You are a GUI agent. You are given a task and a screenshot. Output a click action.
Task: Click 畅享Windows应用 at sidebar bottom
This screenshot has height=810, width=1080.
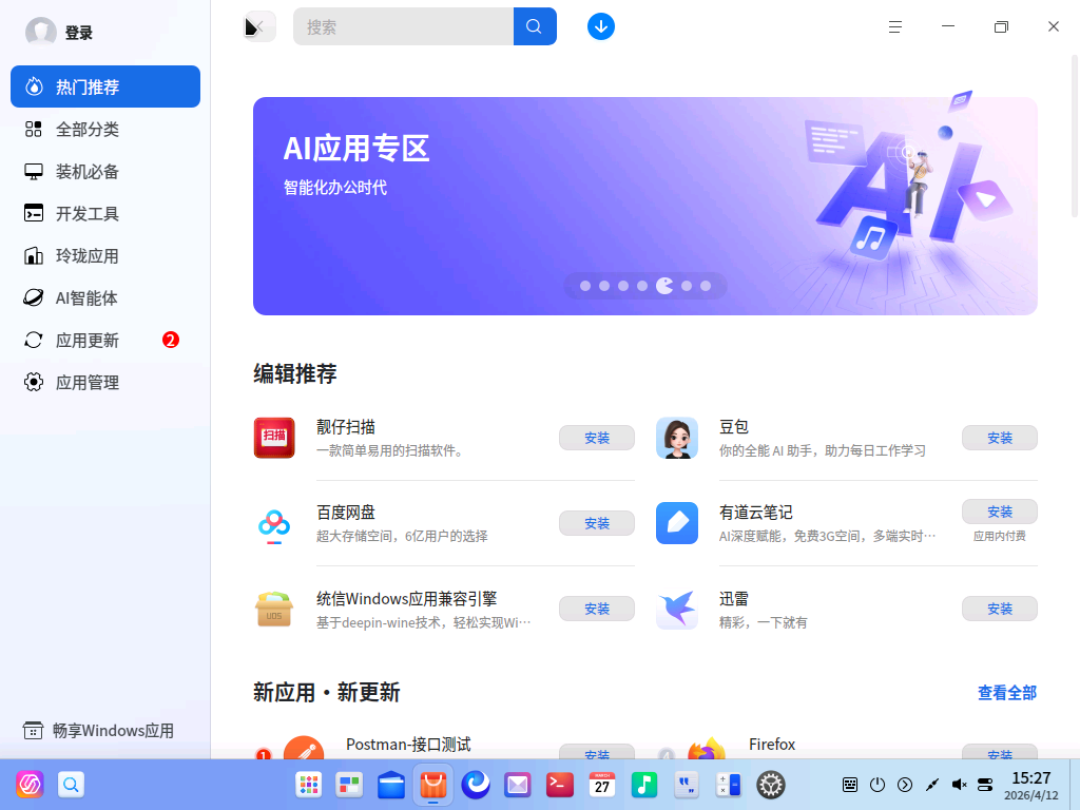(x=98, y=730)
